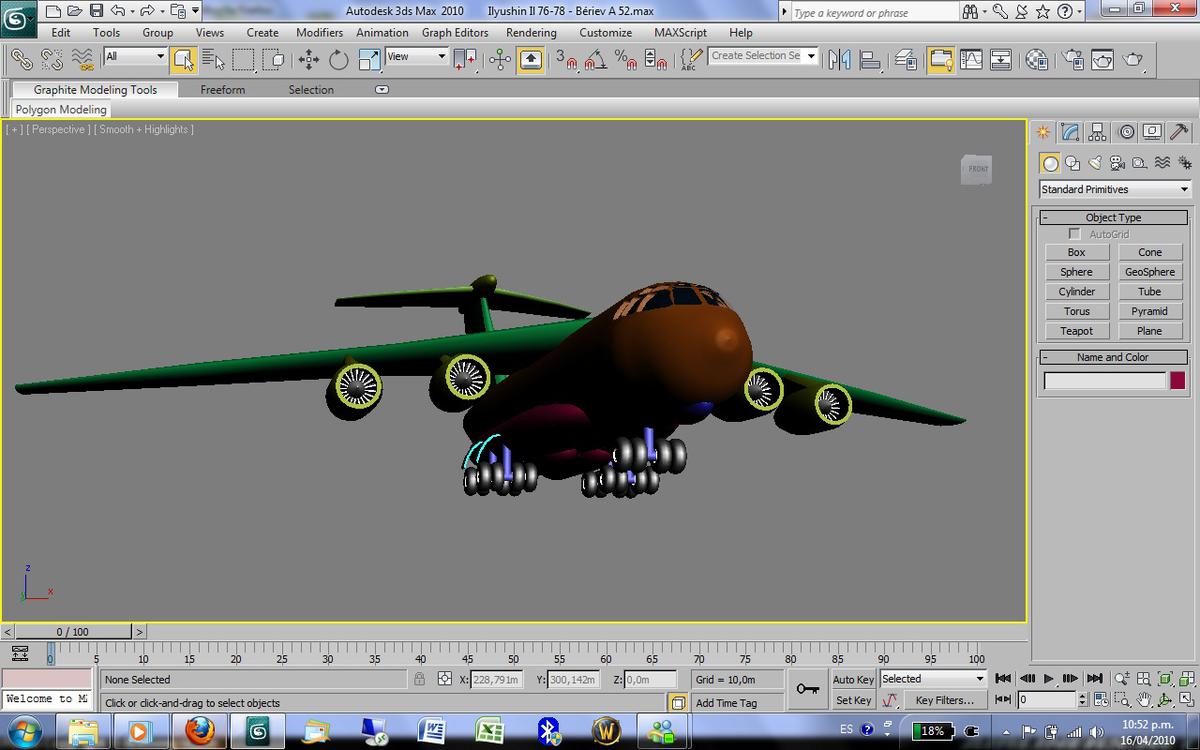
Task: Open Curve Editor icon
Action: [971, 60]
